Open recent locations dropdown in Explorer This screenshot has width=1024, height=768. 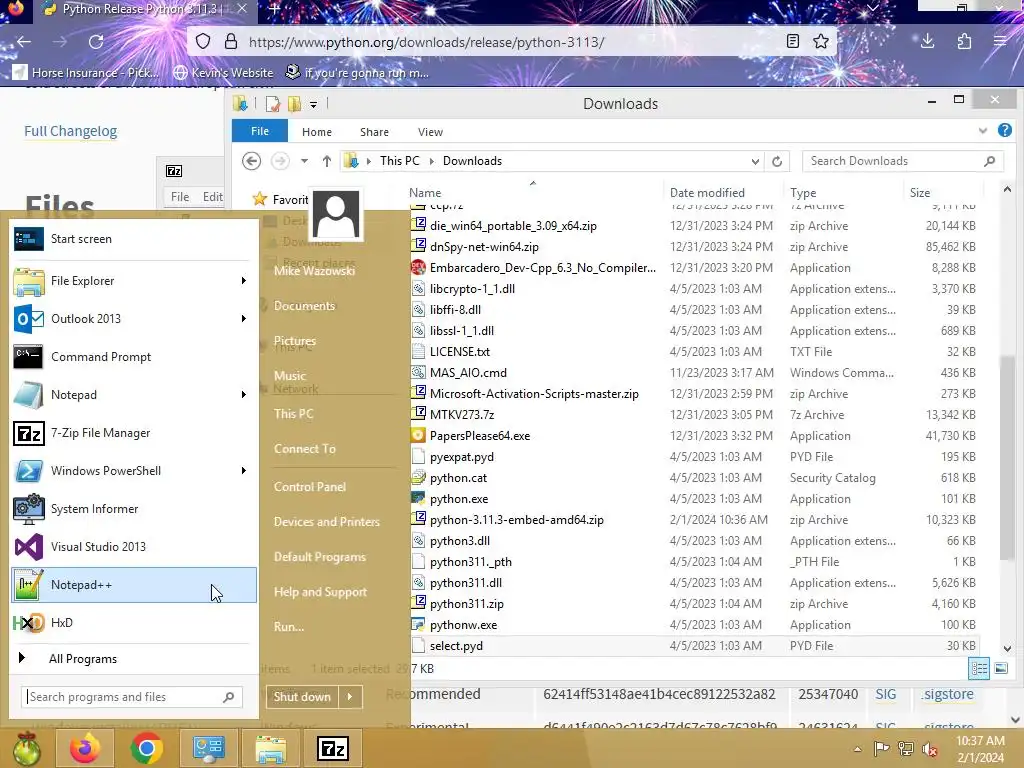click(304, 161)
